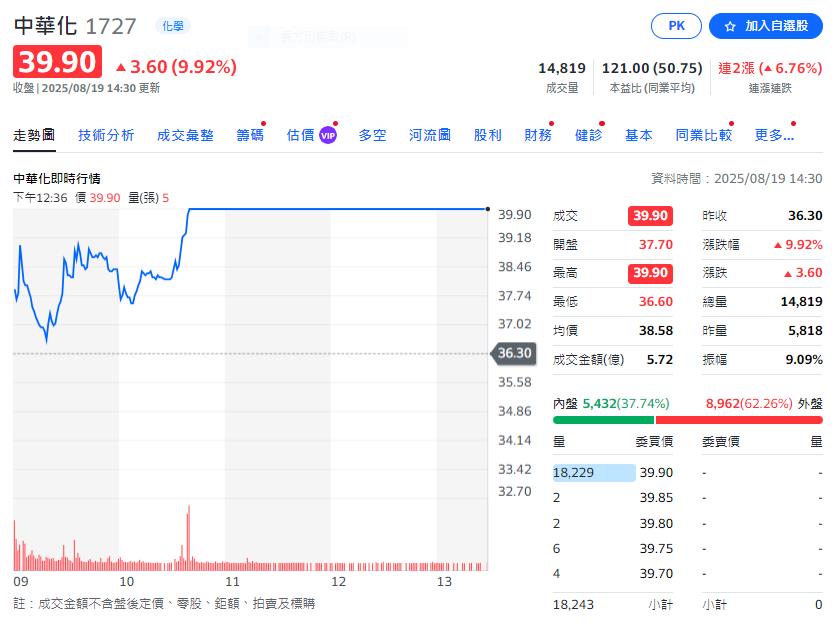840x629 pixels.
Task: Click the red 外盤 portion of the bar
Action: [739, 420]
